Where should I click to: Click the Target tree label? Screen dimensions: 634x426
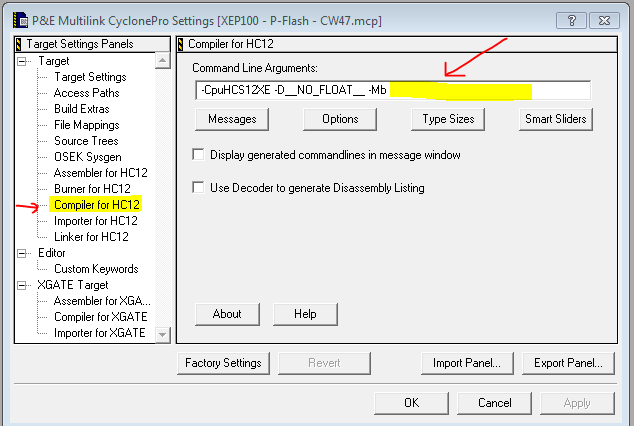tap(53, 61)
